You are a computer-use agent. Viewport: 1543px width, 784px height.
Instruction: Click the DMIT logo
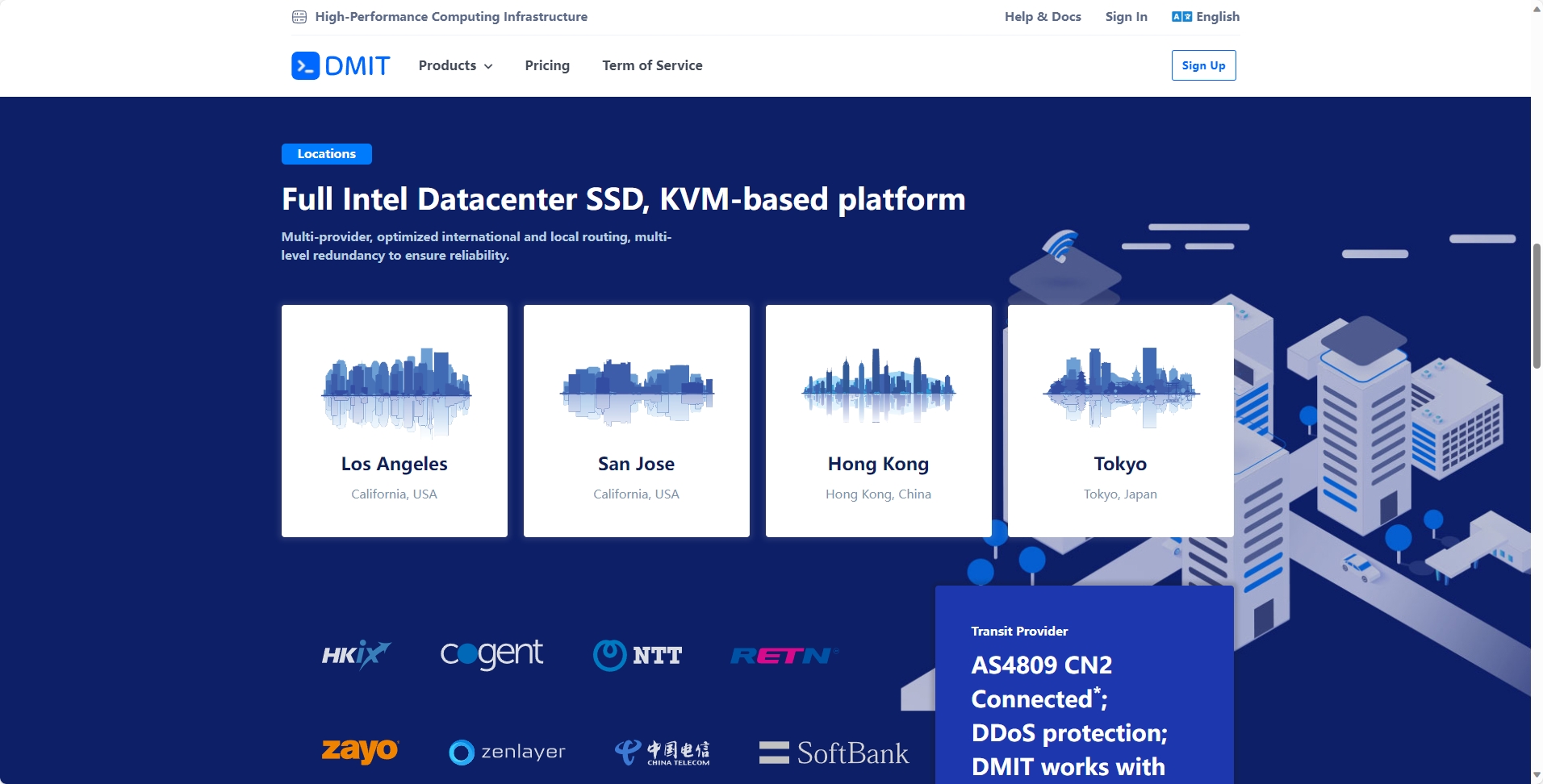click(x=341, y=65)
